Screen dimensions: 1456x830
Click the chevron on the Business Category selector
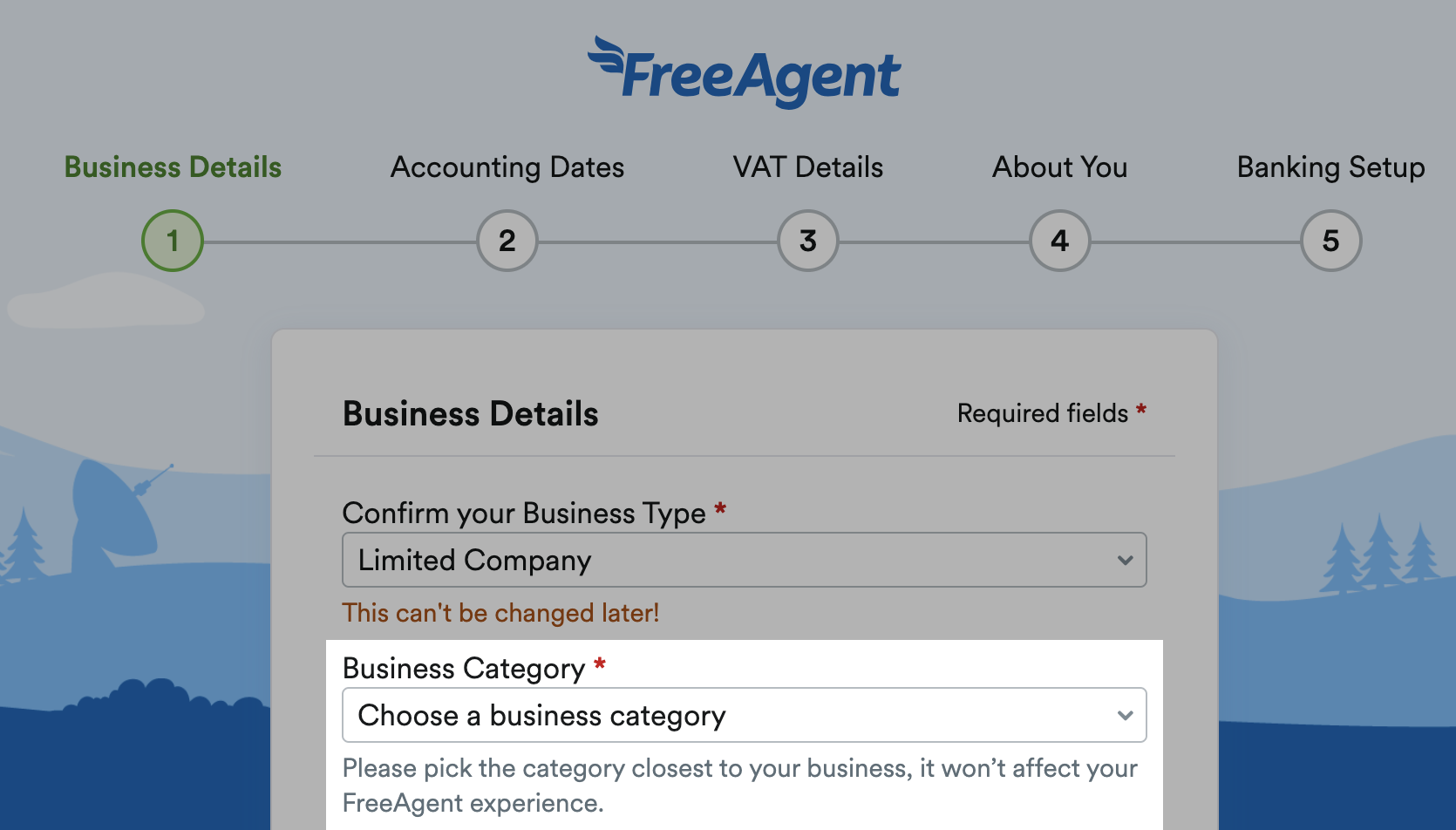[x=1126, y=715]
